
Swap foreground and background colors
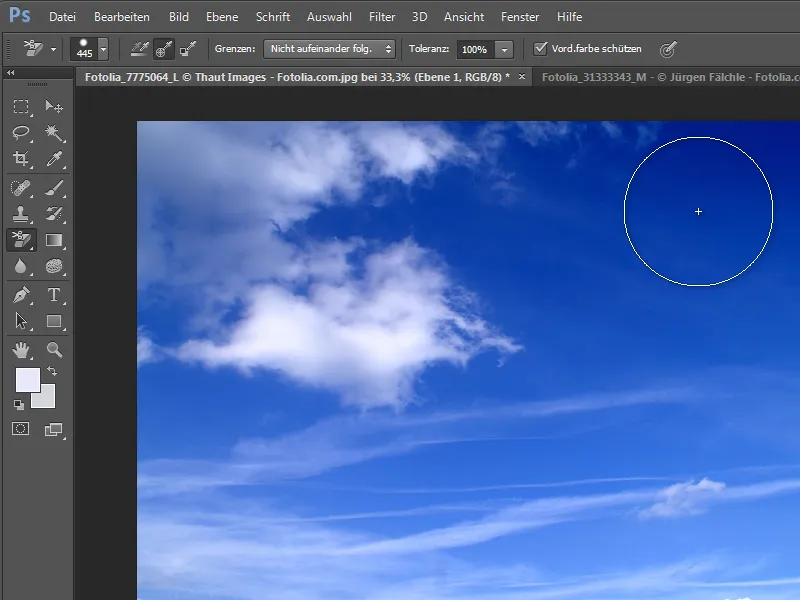52,371
